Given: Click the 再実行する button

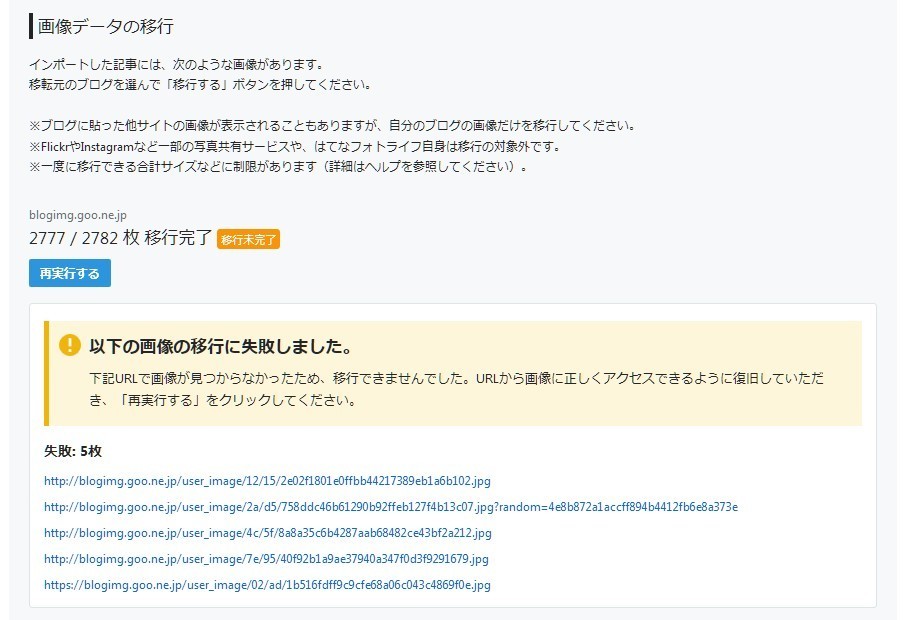Looking at the screenshot, I should tap(70, 273).
